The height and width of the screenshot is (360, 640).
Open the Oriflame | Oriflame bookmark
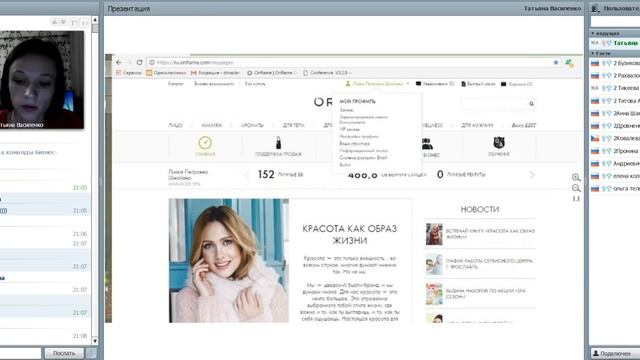pos(270,73)
